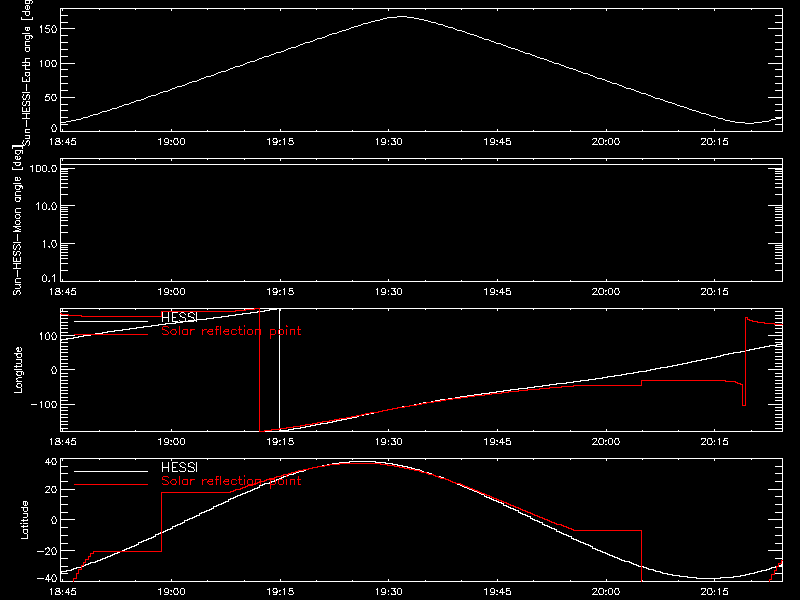Click the -40 tick on the Latitude axis

[x=47, y=578]
